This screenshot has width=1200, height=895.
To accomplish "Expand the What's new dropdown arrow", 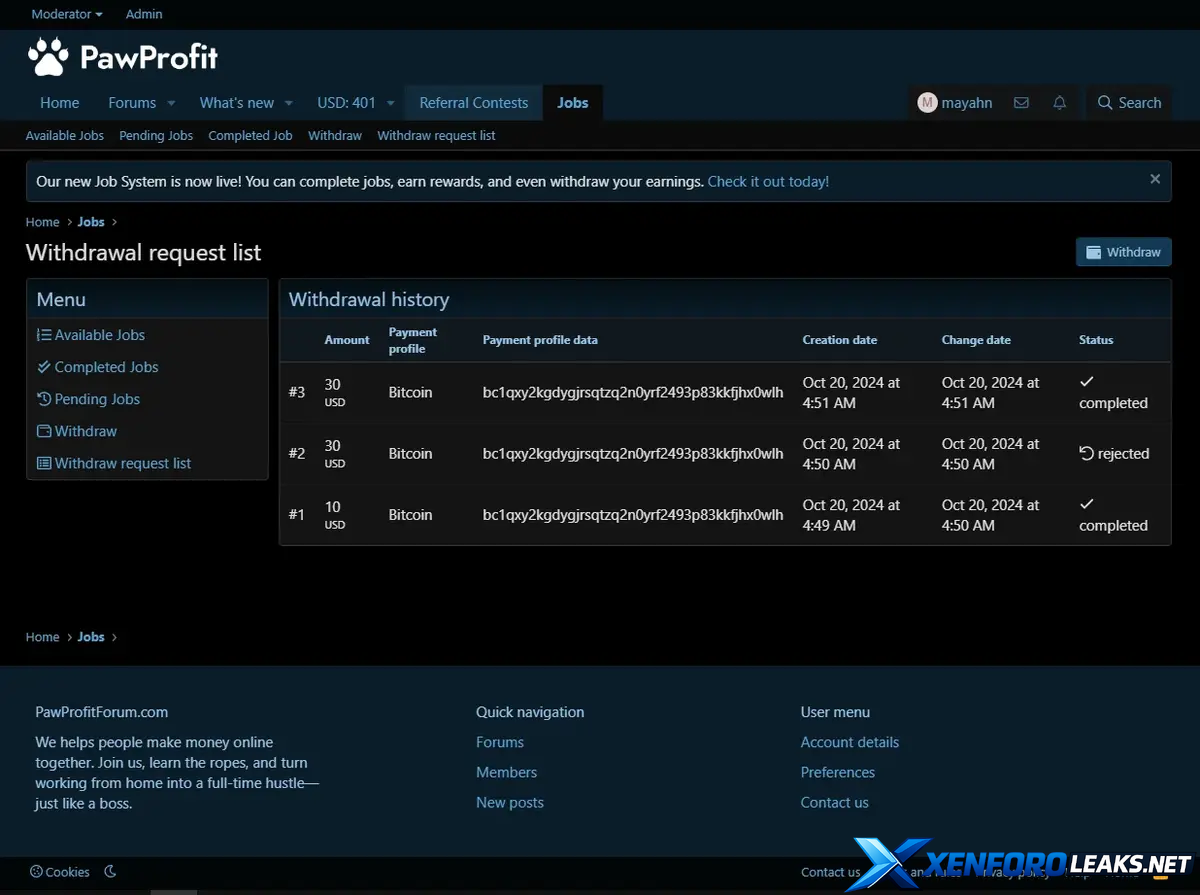I will point(289,103).
